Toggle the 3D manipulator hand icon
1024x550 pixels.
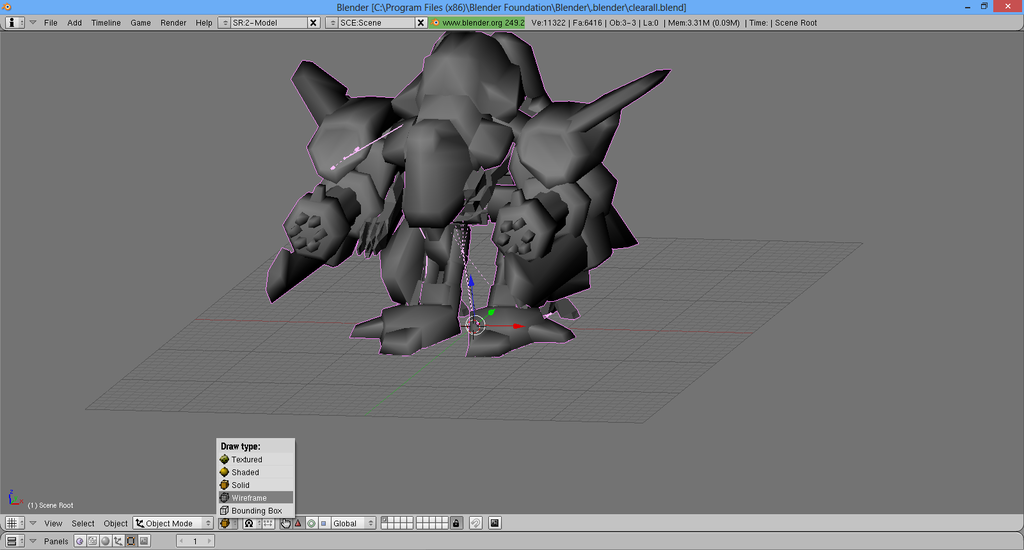(285, 523)
